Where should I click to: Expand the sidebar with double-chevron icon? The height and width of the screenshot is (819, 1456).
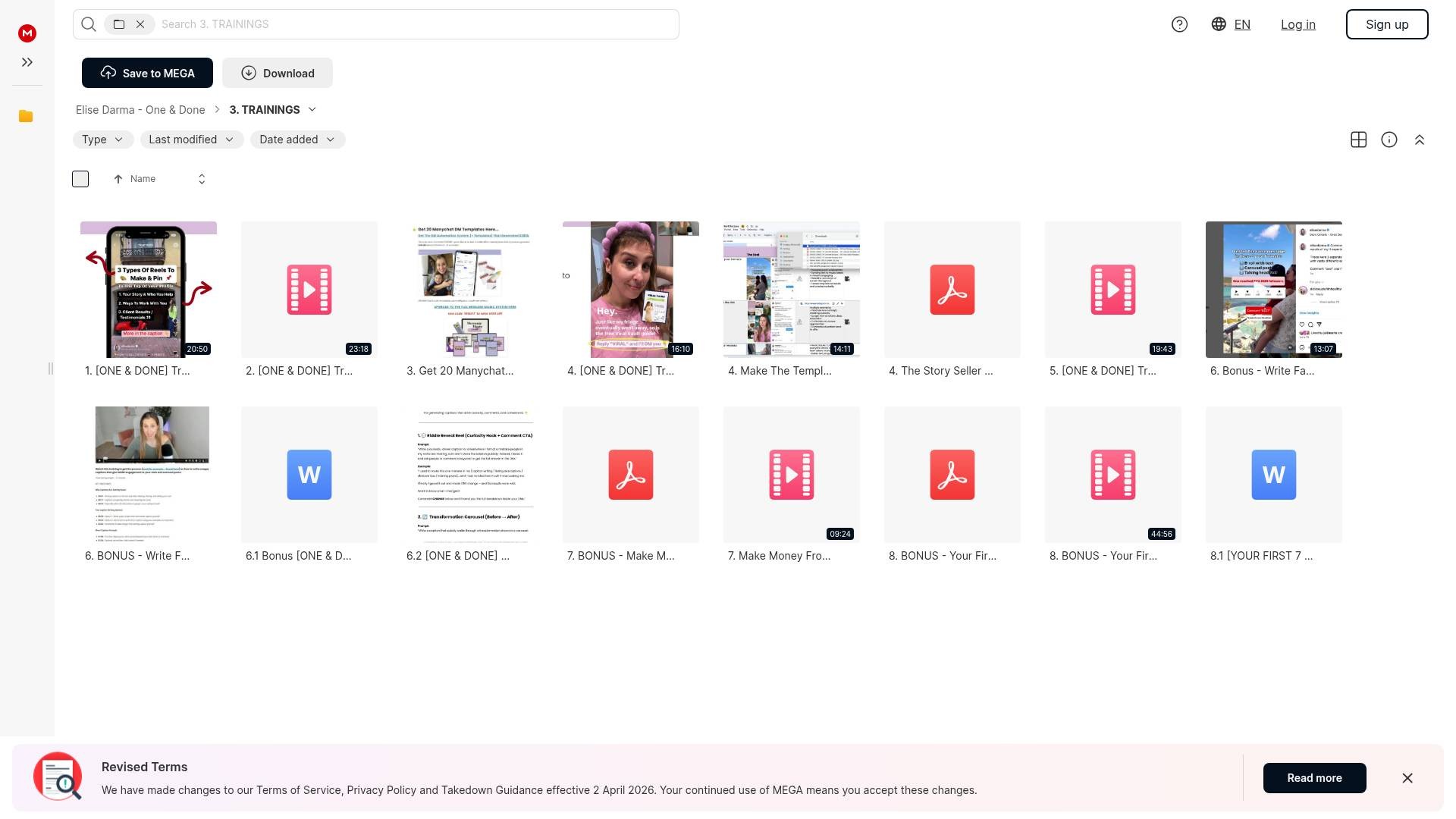[27, 62]
